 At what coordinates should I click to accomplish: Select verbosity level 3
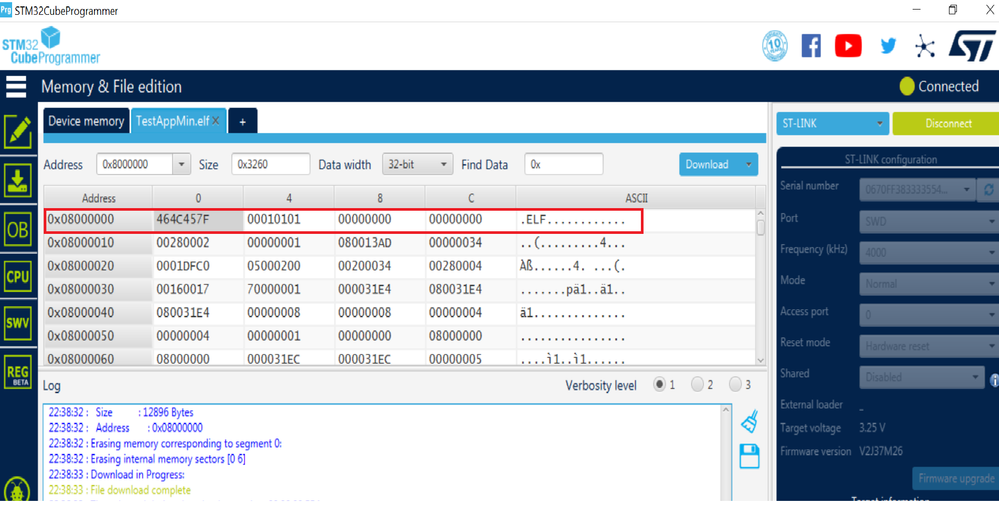(x=735, y=385)
